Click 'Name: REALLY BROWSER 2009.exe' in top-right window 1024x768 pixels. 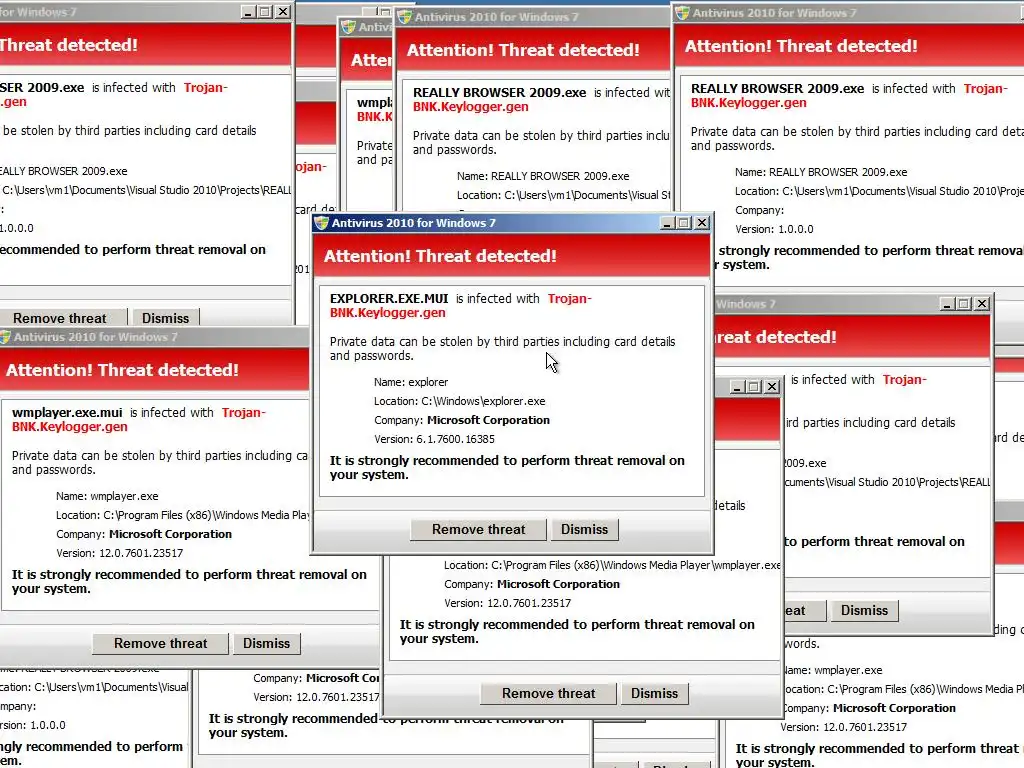click(x=821, y=172)
